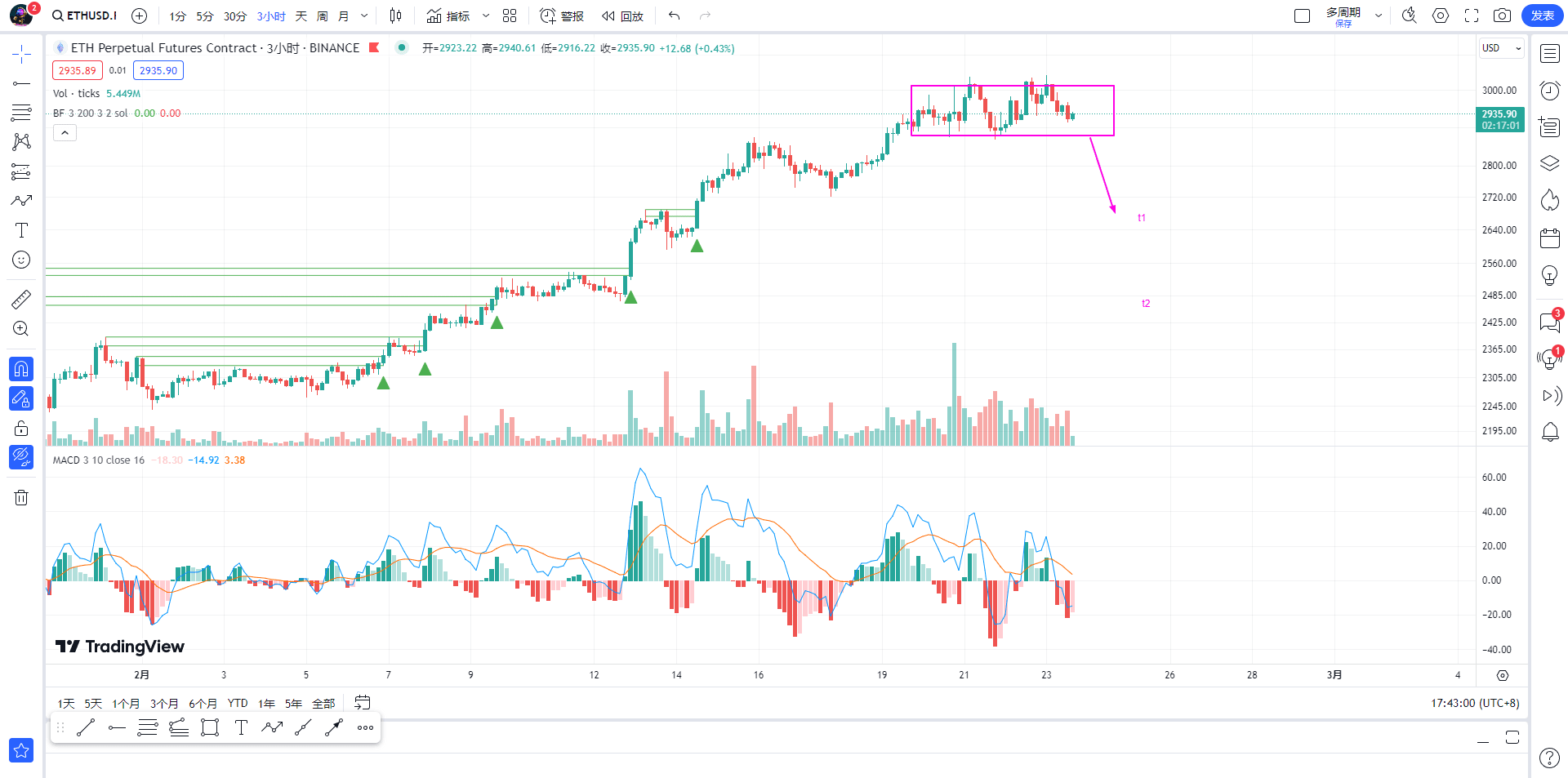The image size is (1568, 778).
Task: Open the notifications bell panel
Action: point(1550,432)
